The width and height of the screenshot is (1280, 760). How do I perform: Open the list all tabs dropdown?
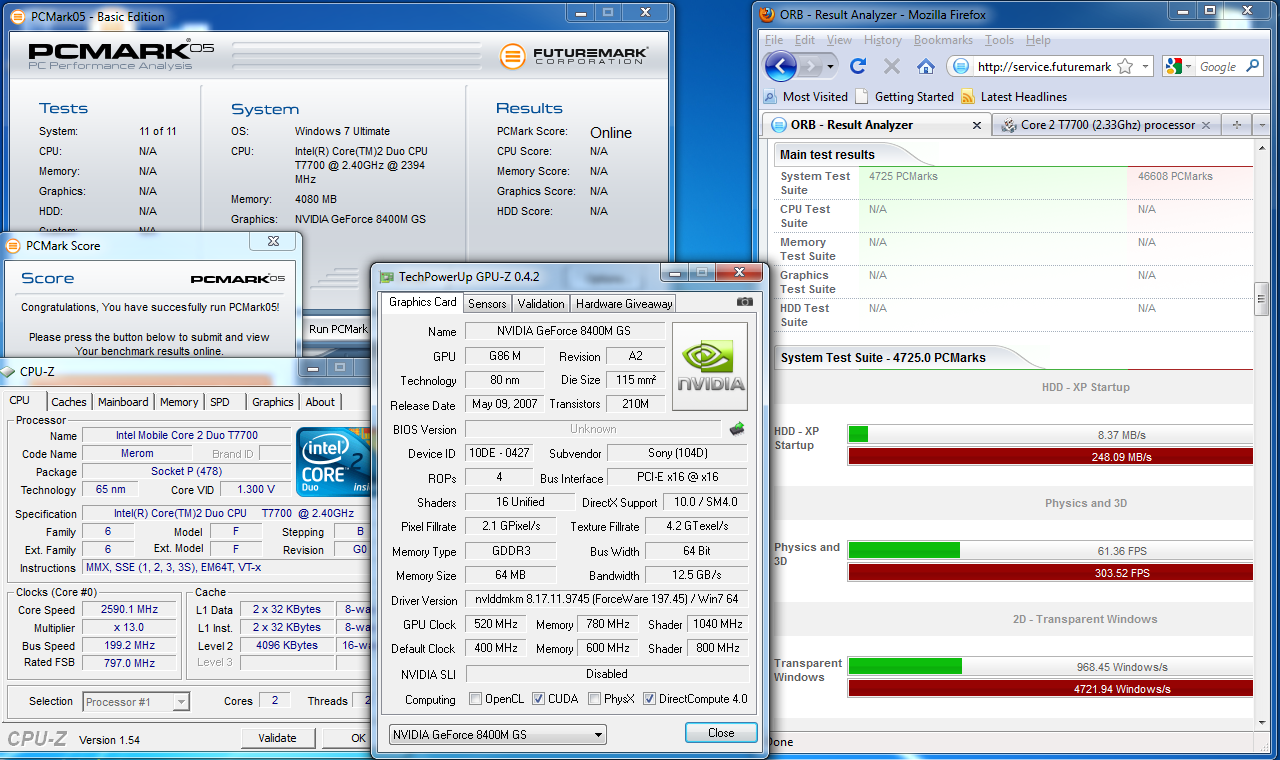[x=1262, y=125]
